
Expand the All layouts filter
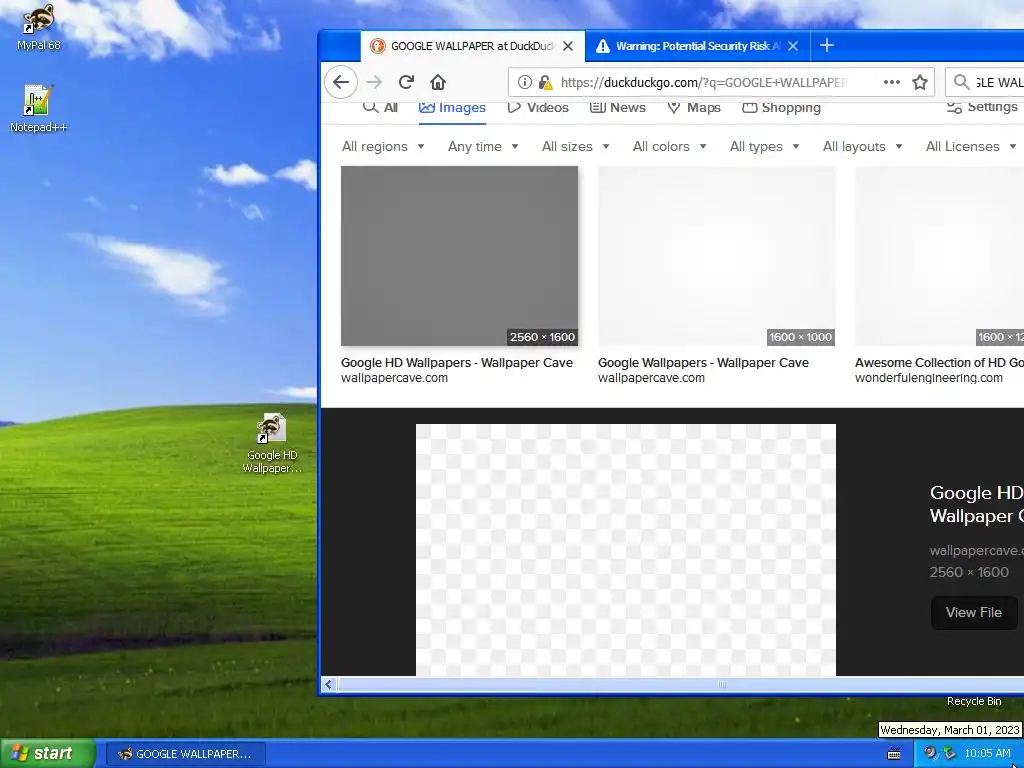(x=862, y=146)
